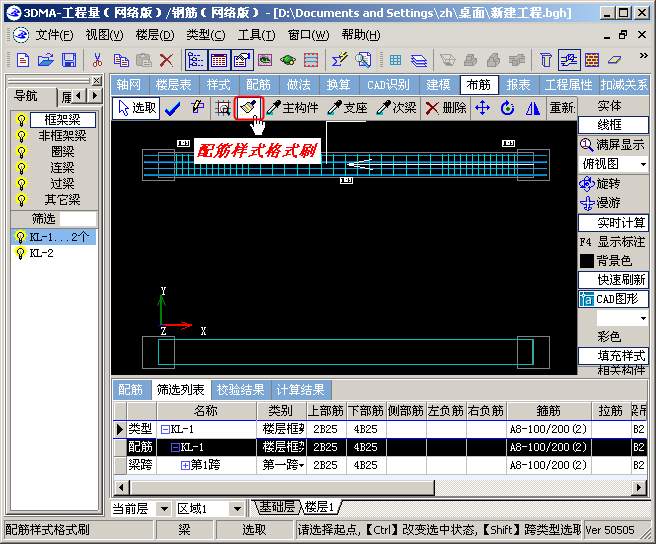
Task: Switch to the 校验结果 tab
Action: (x=241, y=390)
